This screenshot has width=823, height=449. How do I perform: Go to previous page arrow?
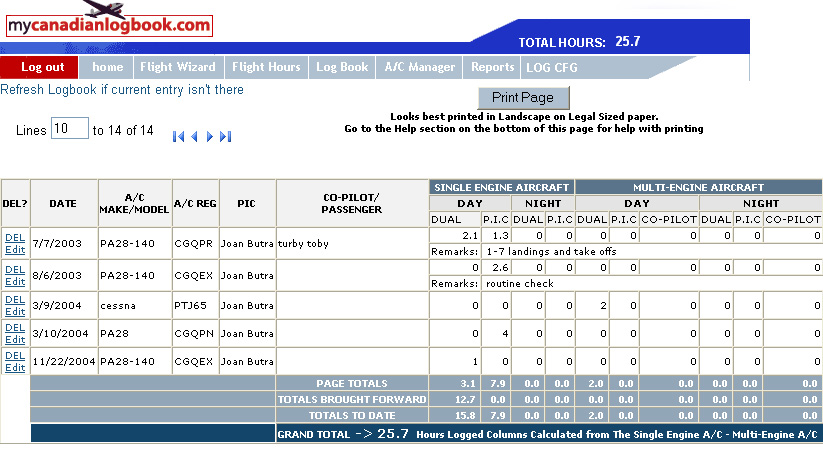click(194, 137)
